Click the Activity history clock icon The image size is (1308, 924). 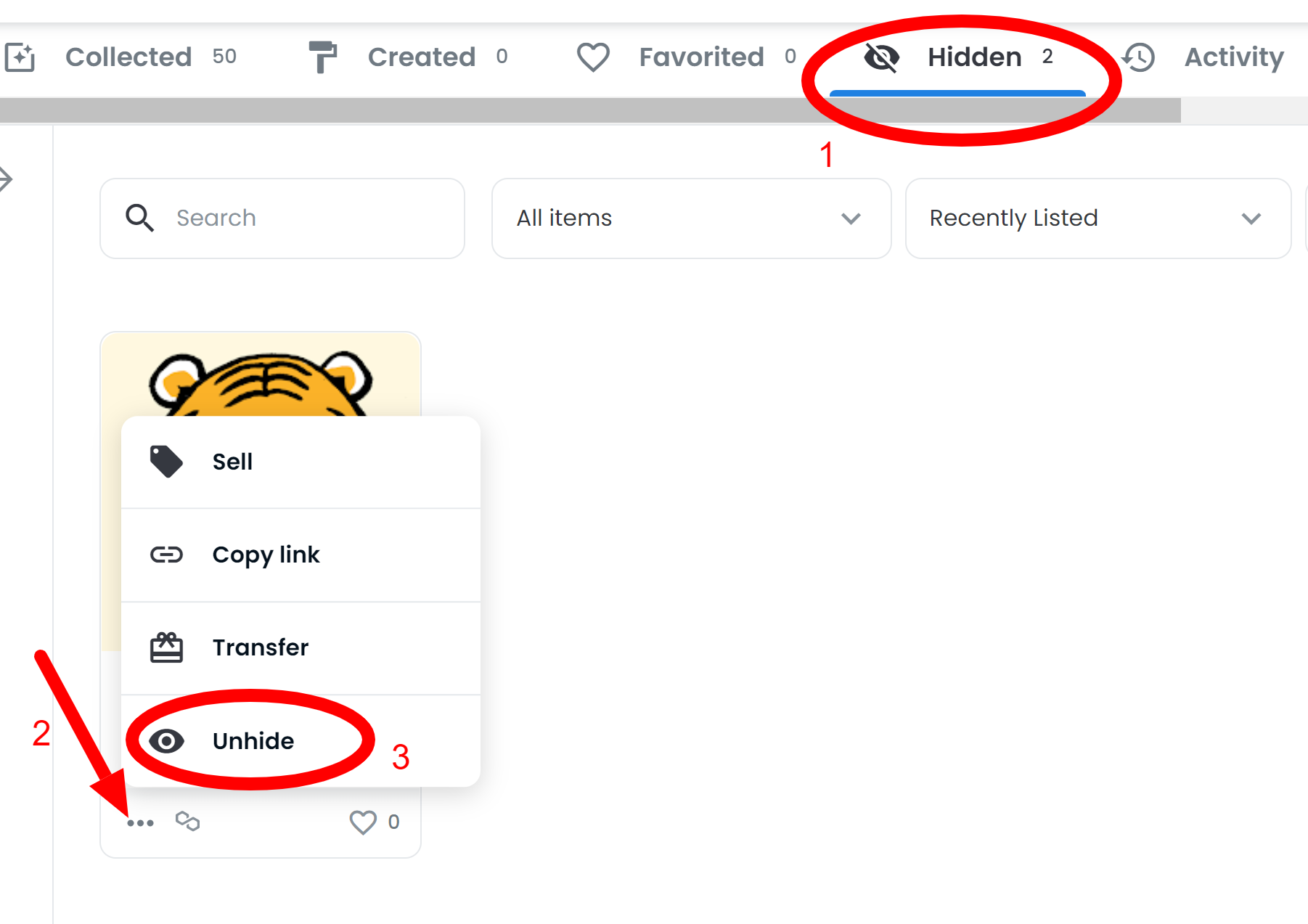coord(1138,57)
